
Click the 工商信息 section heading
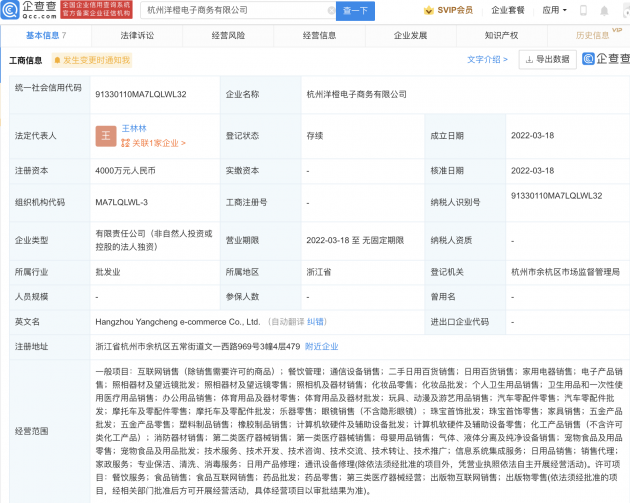coord(25,60)
